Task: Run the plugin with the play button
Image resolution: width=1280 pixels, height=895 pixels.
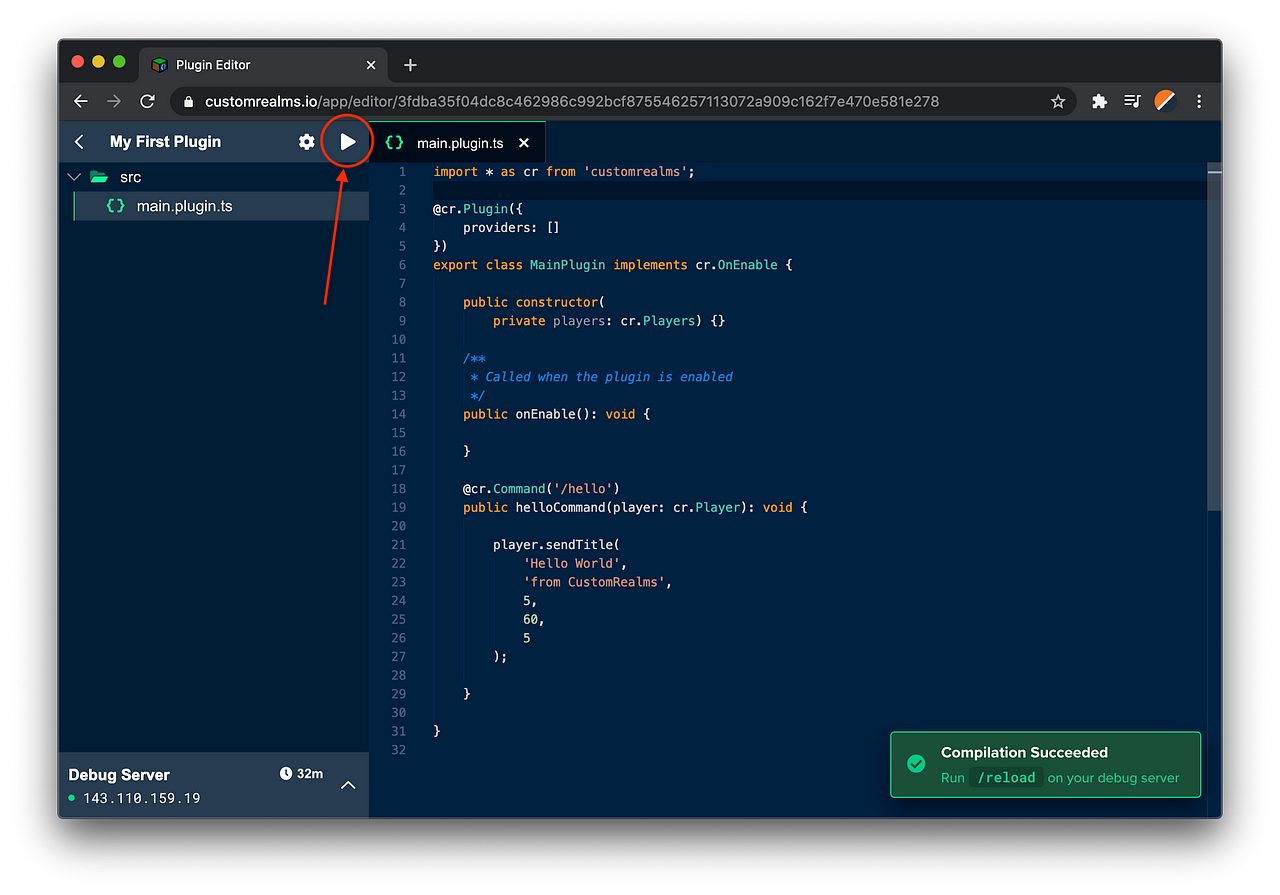Action: 347,142
